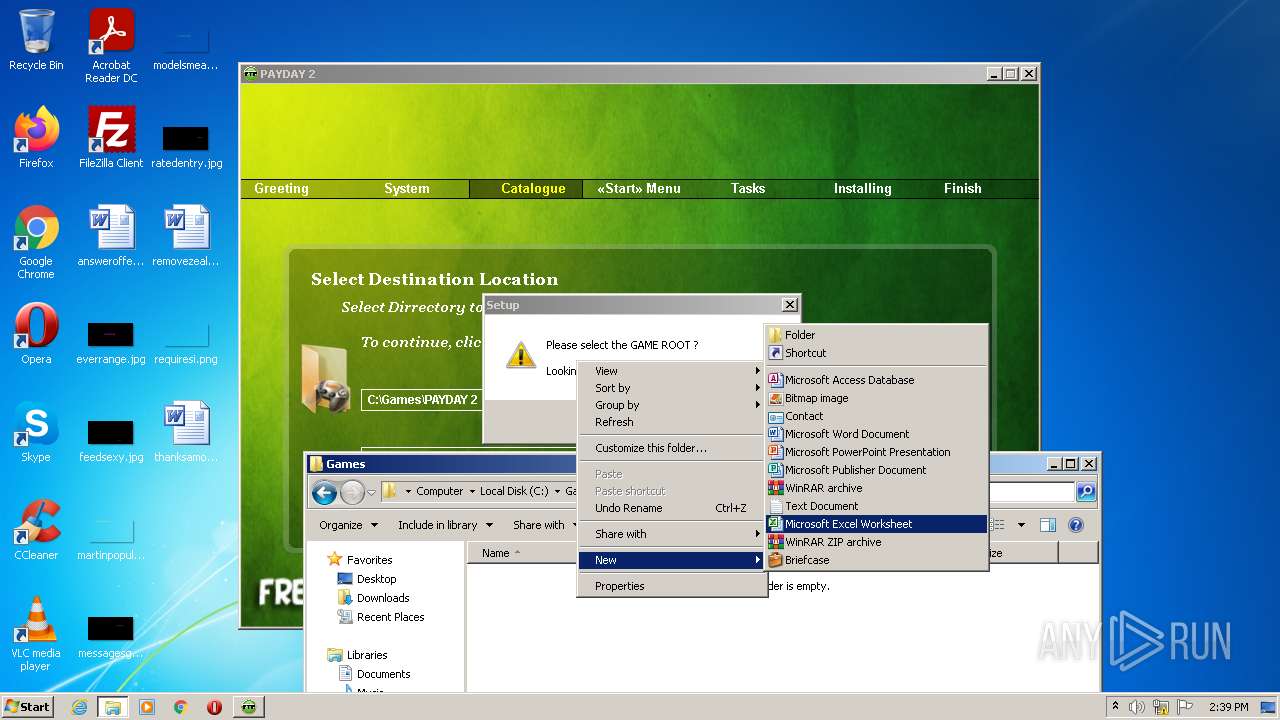Click the Explorer help question icon
This screenshot has width=1280, height=720.
click(1076, 525)
